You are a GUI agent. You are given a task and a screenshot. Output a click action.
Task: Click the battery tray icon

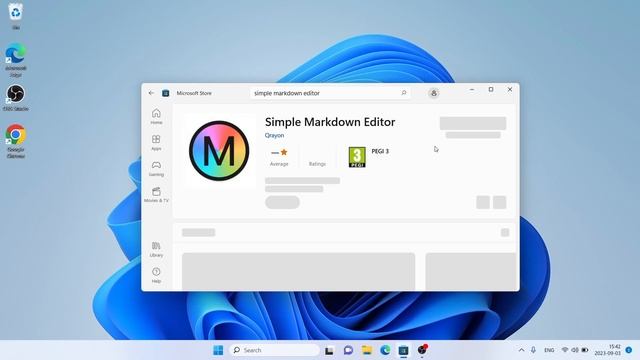[x=585, y=350]
